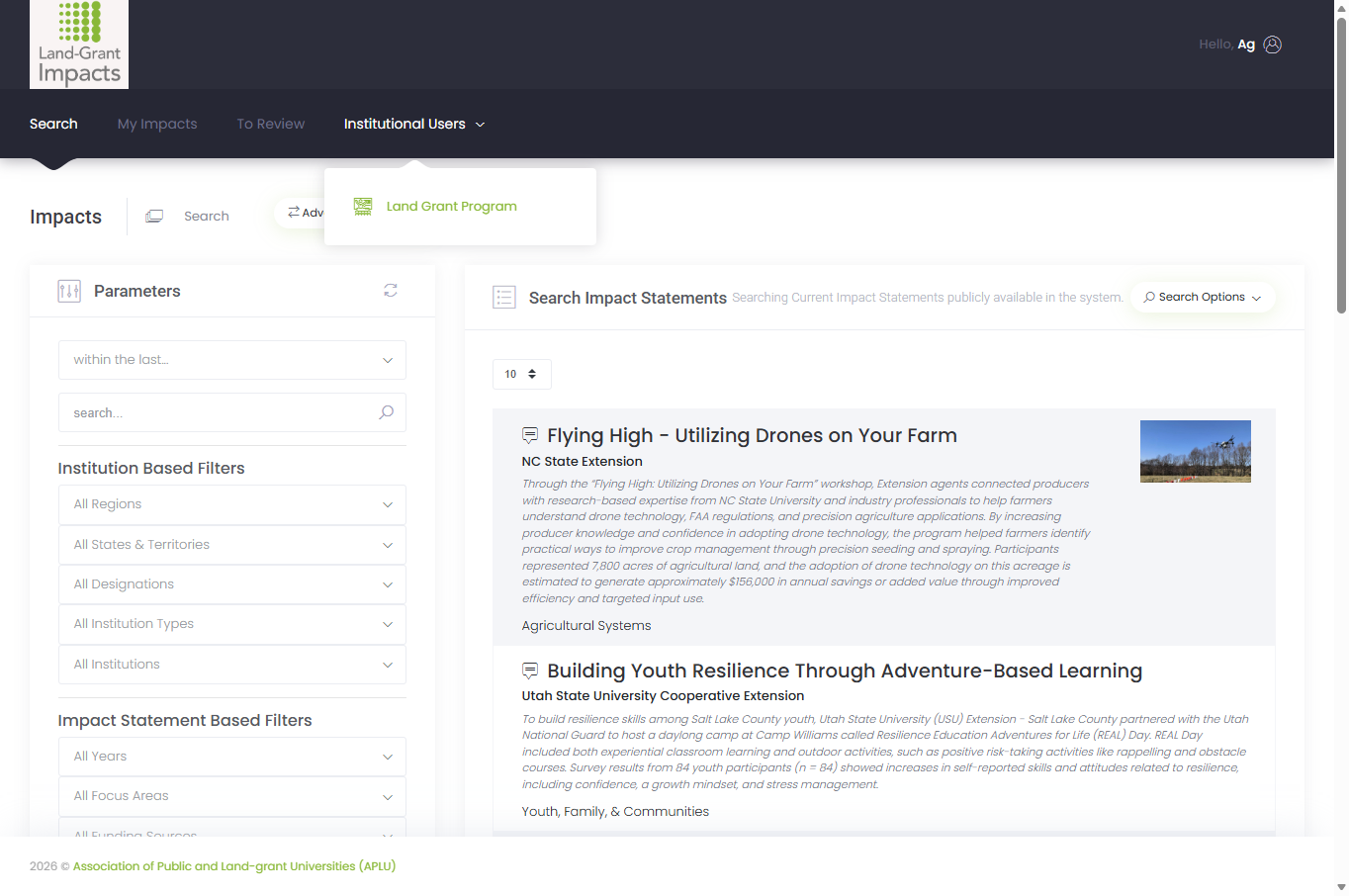1349x896 pixels.
Task: Click the Land Grant Program icon
Action: click(x=363, y=206)
